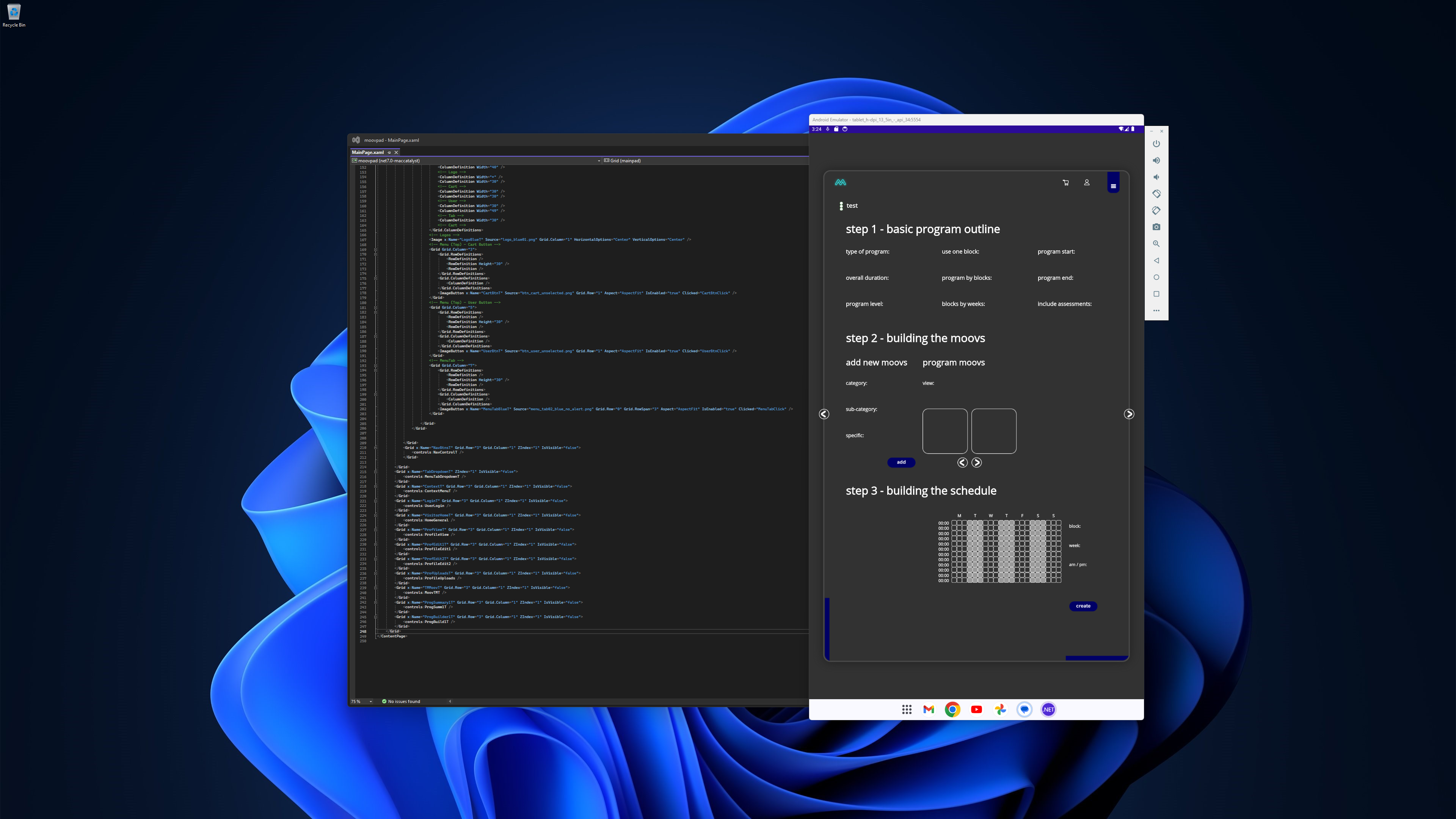Show previous program moovs with the small left arrow
The image size is (1456, 819).
pyautogui.click(x=963, y=462)
